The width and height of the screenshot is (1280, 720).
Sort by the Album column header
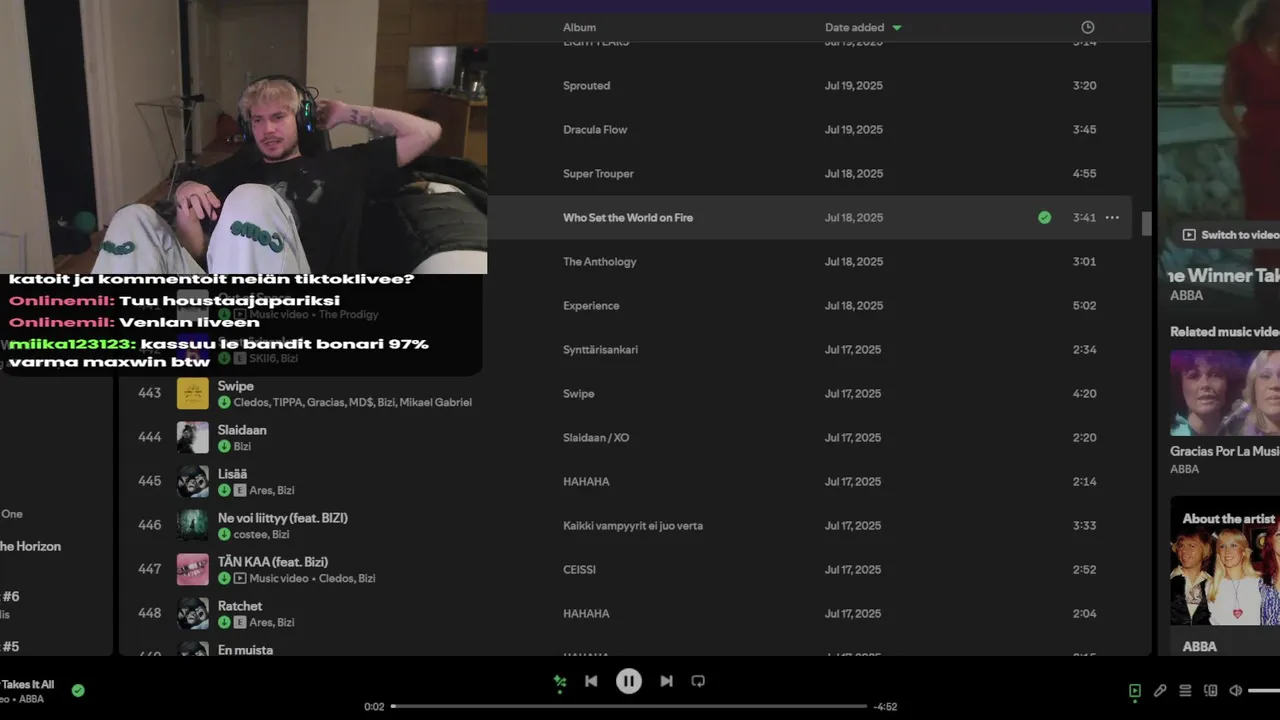(579, 27)
